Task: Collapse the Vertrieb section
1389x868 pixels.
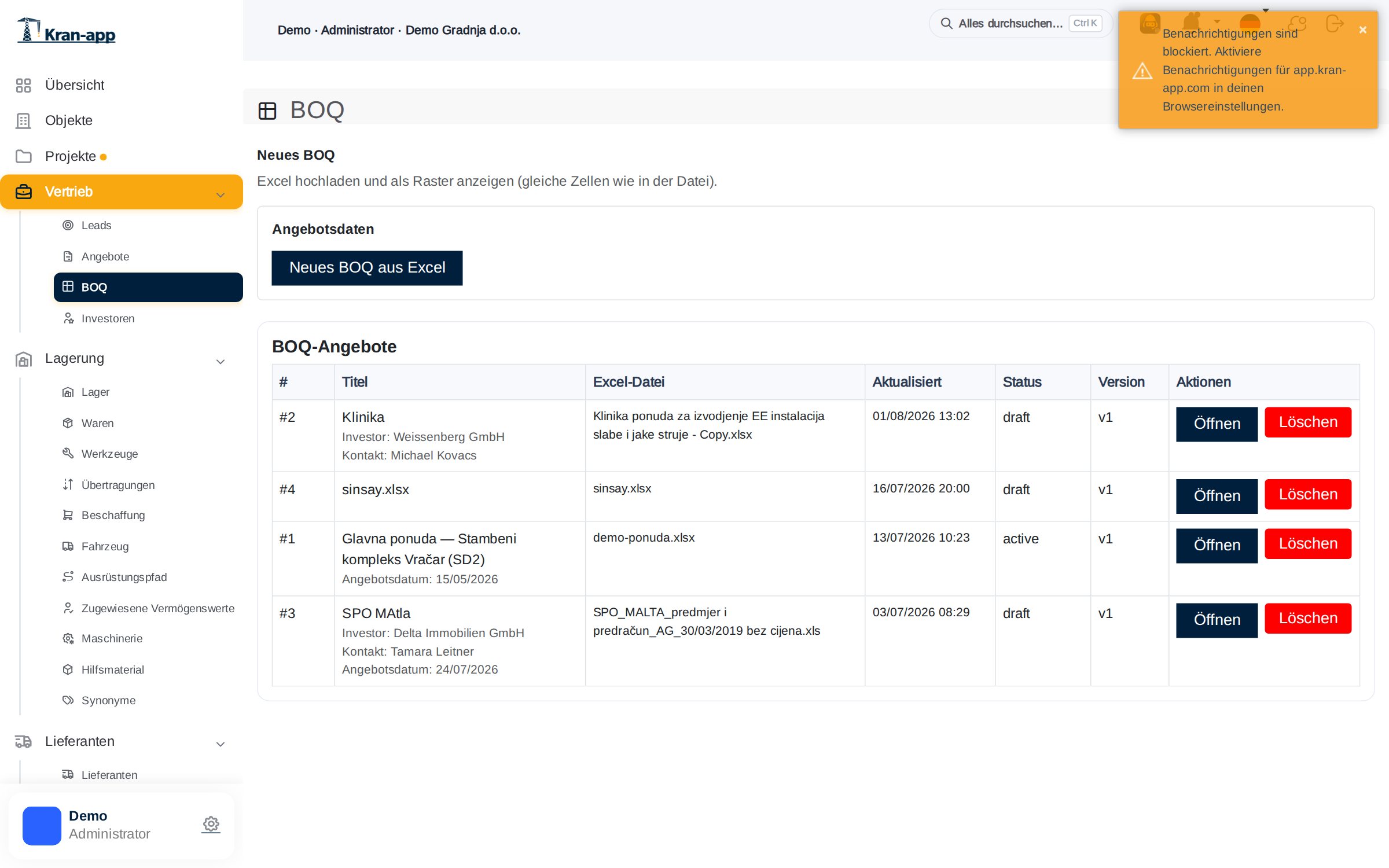Action: [221, 195]
